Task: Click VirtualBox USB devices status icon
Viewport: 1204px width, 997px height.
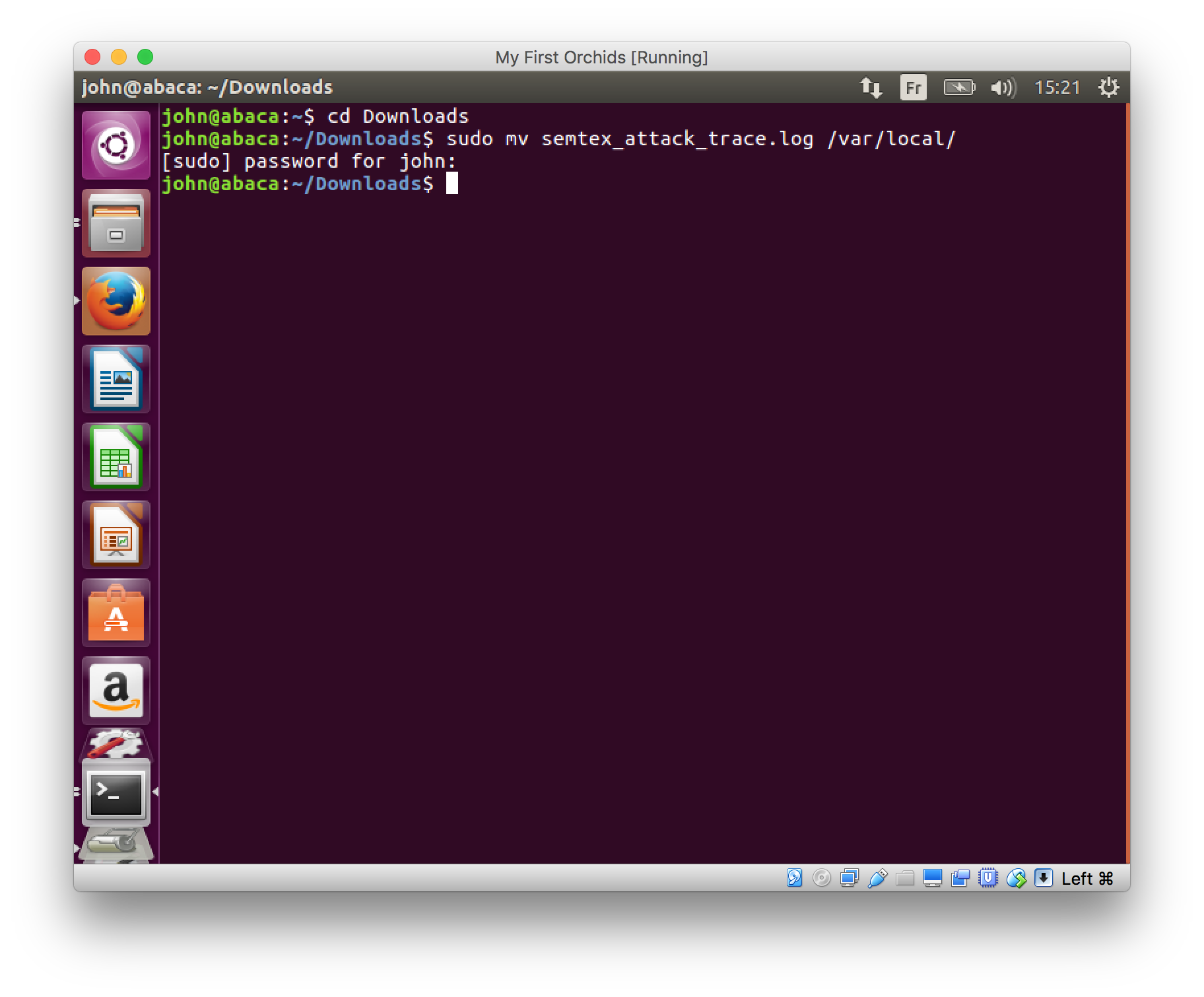Action: [x=877, y=878]
